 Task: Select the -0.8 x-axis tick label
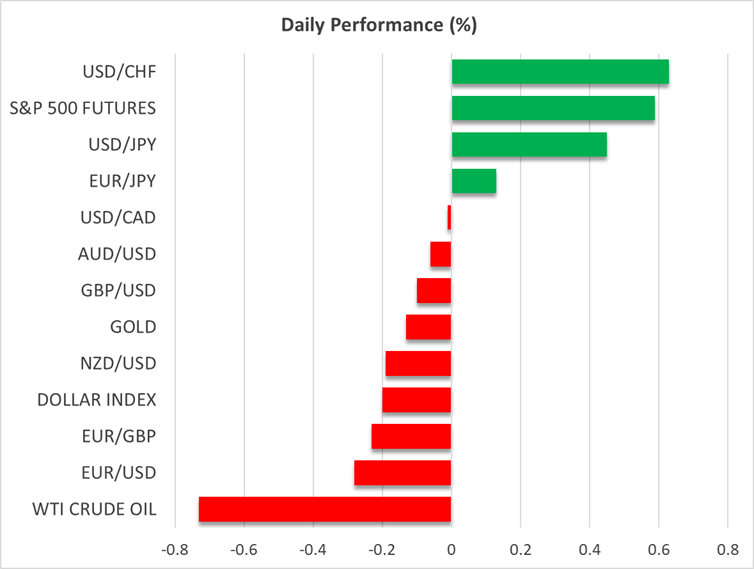(173, 549)
